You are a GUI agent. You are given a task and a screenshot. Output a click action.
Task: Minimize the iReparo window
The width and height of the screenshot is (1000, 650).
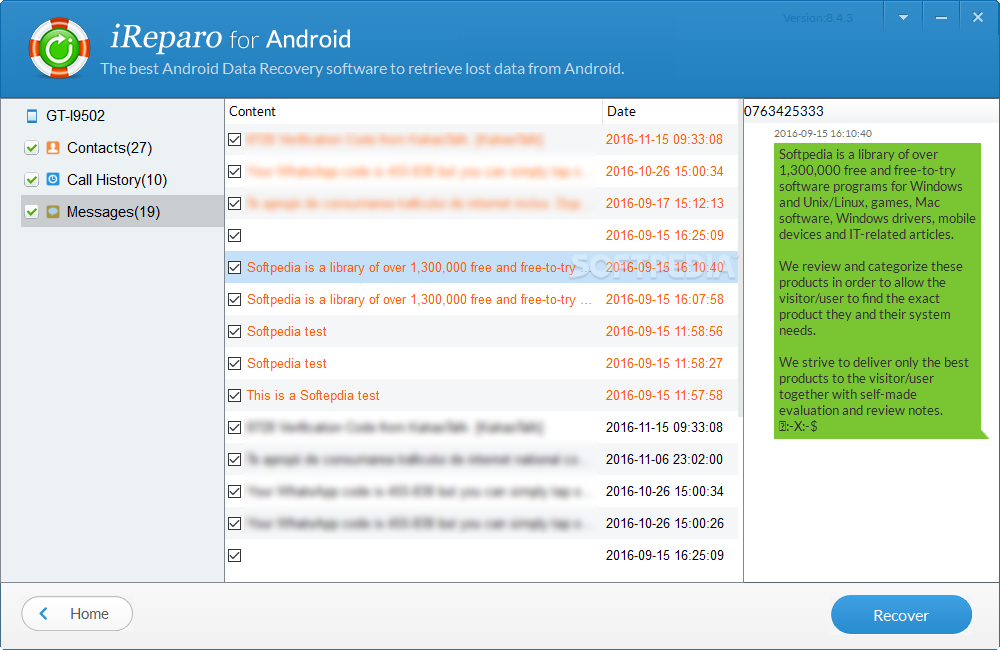point(941,18)
